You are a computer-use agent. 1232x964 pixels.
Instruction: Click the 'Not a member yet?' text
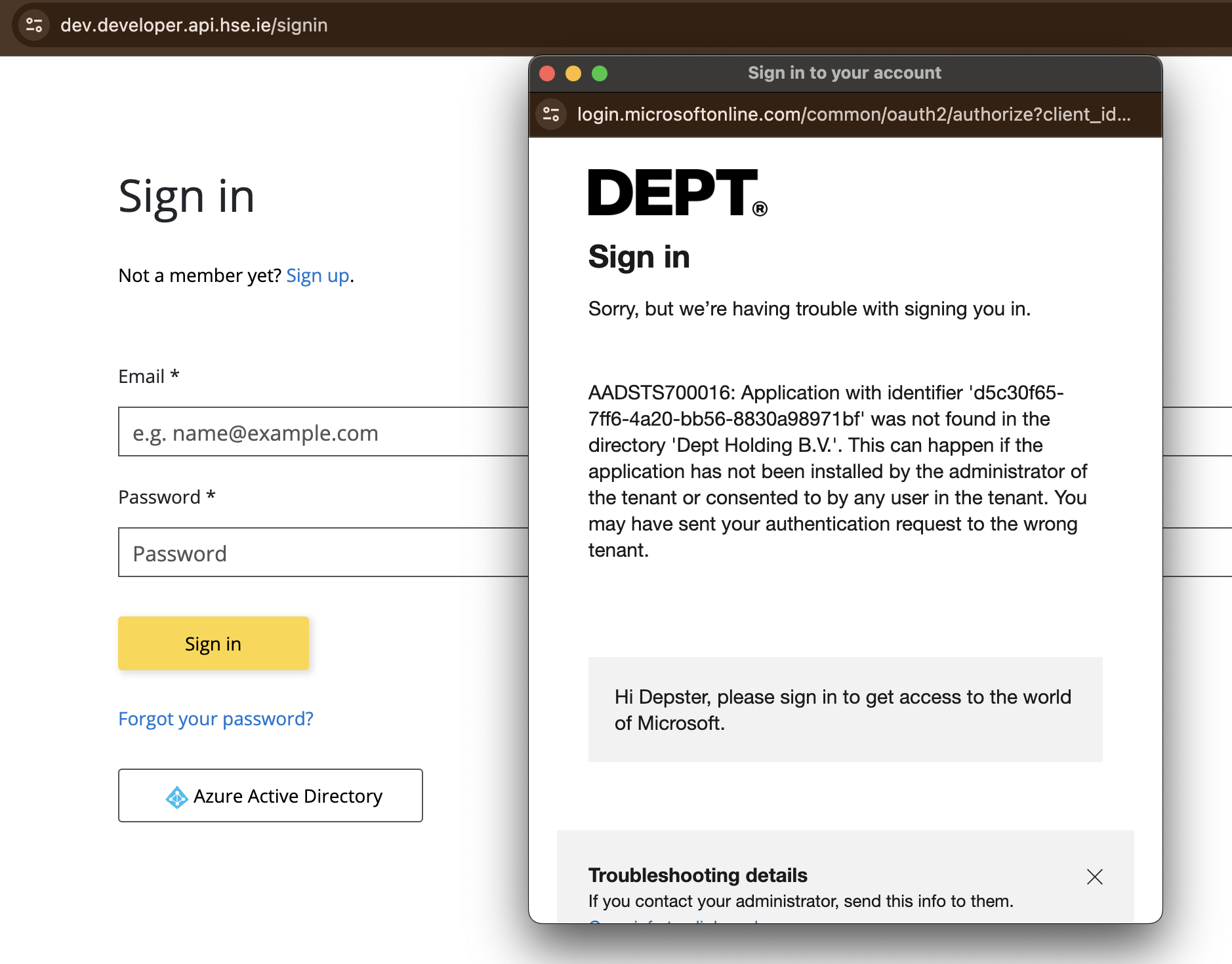(x=200, y=275)
